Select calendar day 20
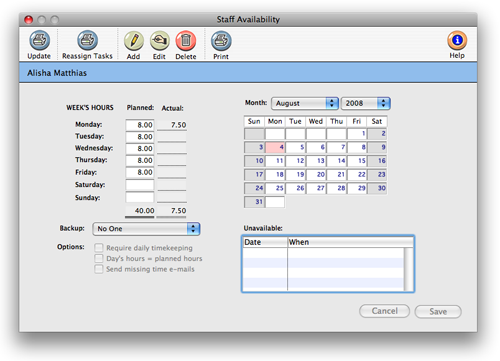Image resolution: width=500 pixels, height=361 pixels. pos(316,175)
